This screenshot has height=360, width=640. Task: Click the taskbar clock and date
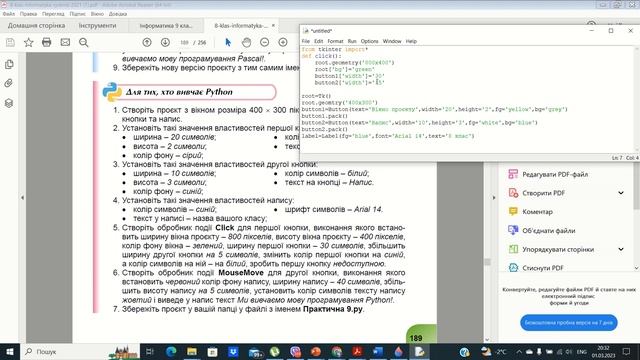(603, 351)
